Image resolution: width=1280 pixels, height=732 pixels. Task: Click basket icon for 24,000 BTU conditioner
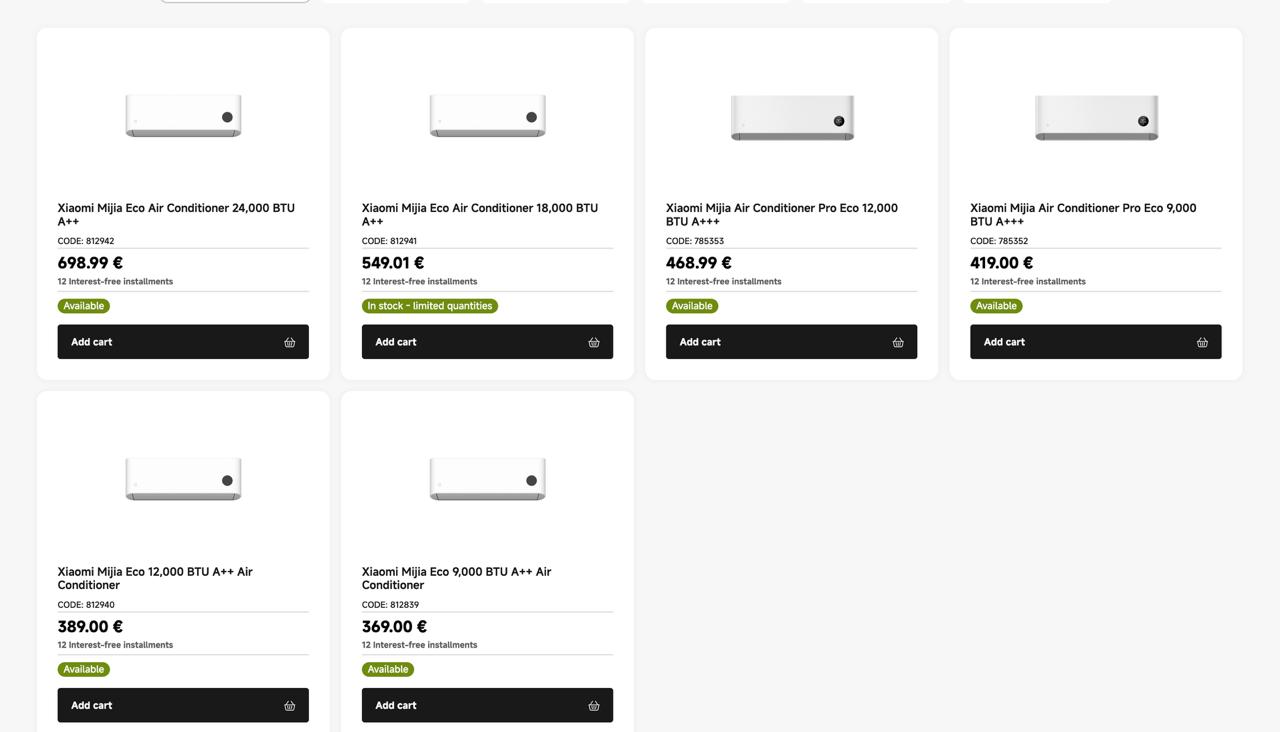(x=289, y=342)
